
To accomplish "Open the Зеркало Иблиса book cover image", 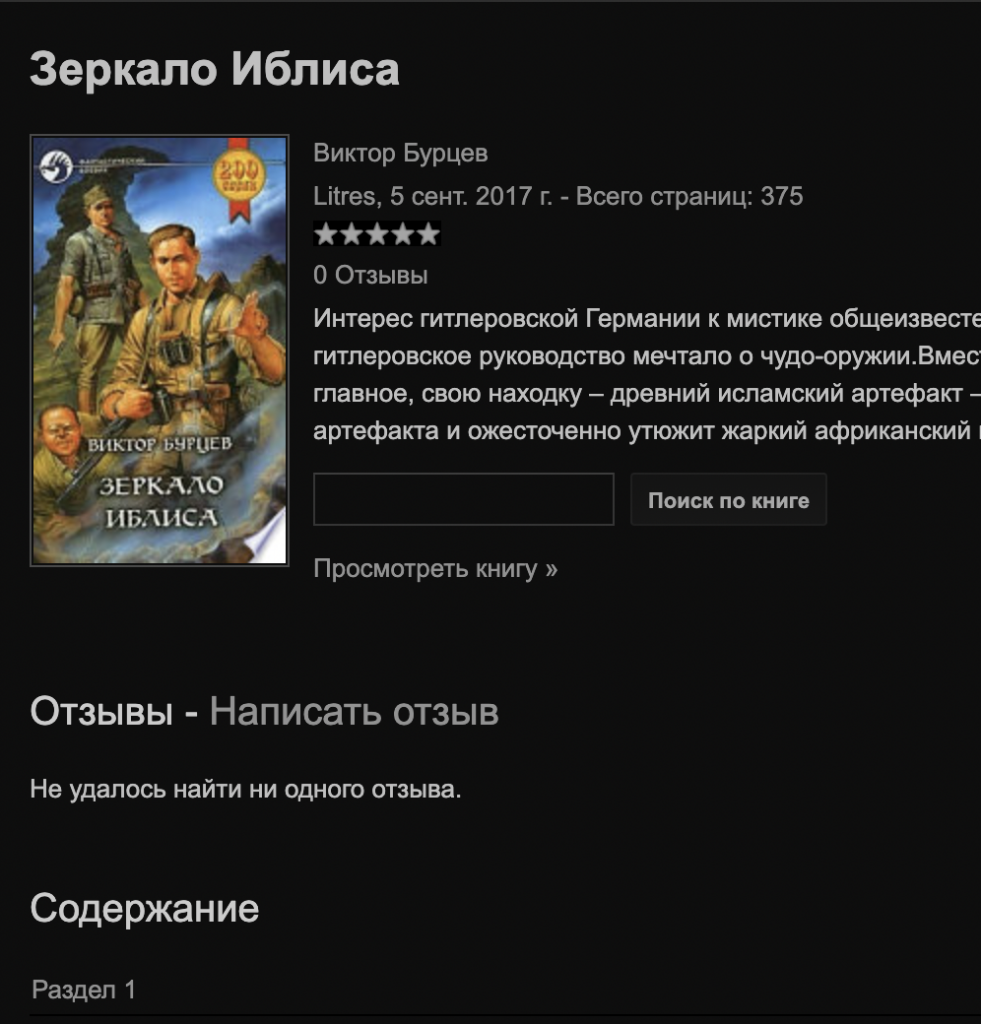I will coord(159,350).
